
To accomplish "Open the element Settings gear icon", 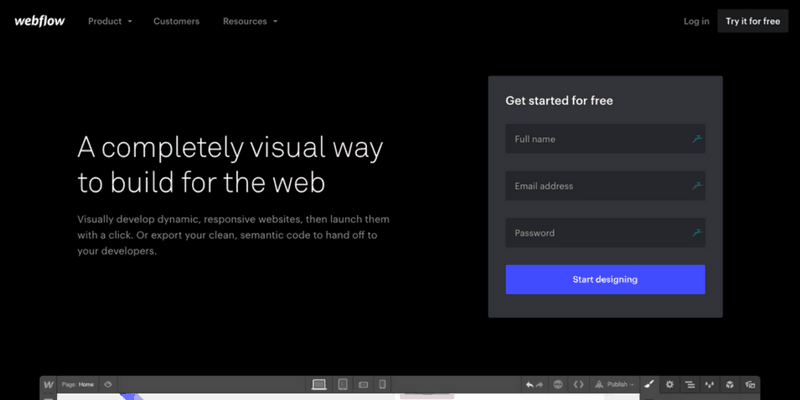I will tap(669, 384).
